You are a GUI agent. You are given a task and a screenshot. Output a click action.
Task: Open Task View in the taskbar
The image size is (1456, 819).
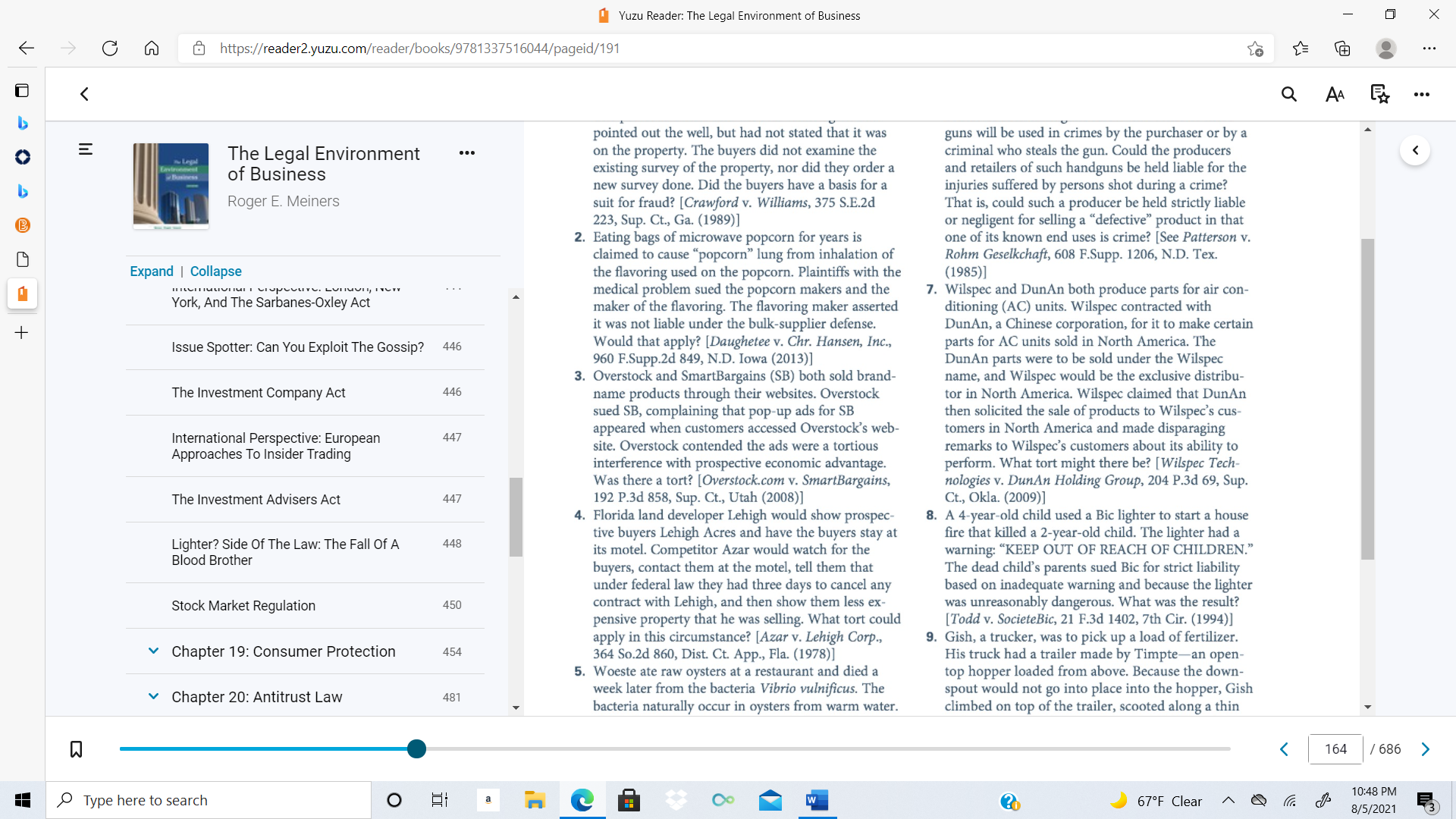coord(440,800)
